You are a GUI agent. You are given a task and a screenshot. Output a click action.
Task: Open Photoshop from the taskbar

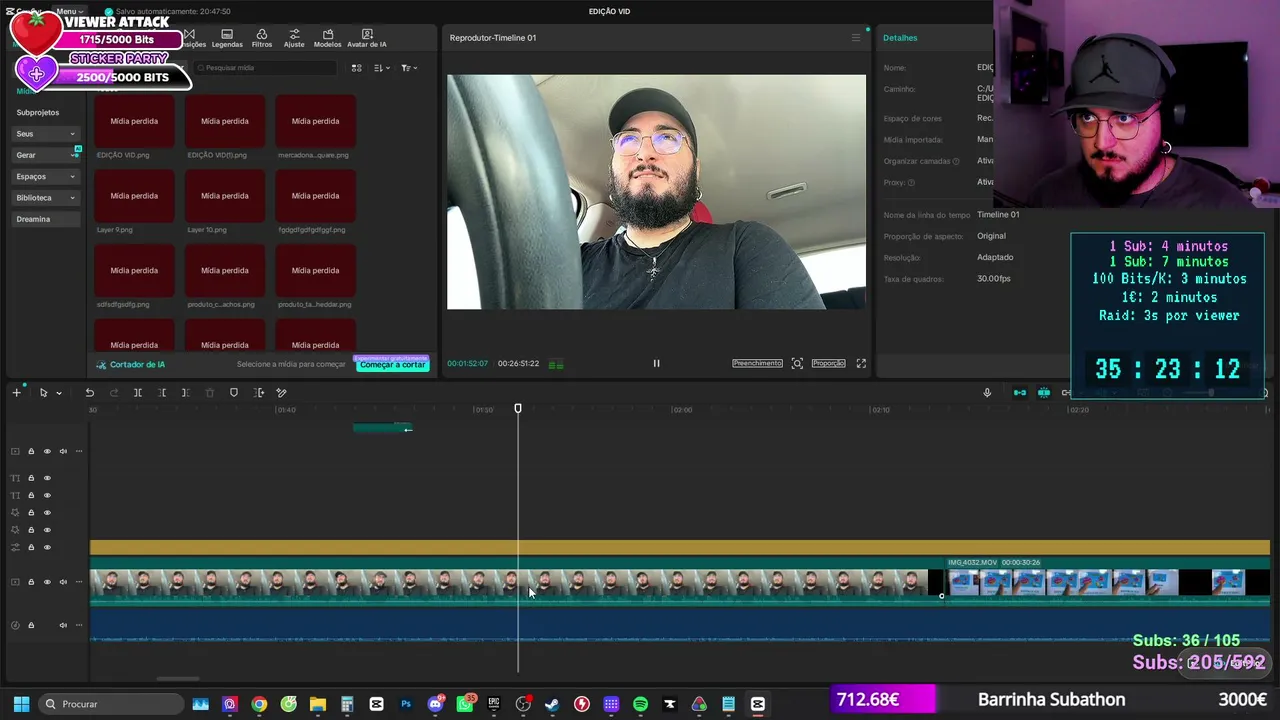point(406,704)
